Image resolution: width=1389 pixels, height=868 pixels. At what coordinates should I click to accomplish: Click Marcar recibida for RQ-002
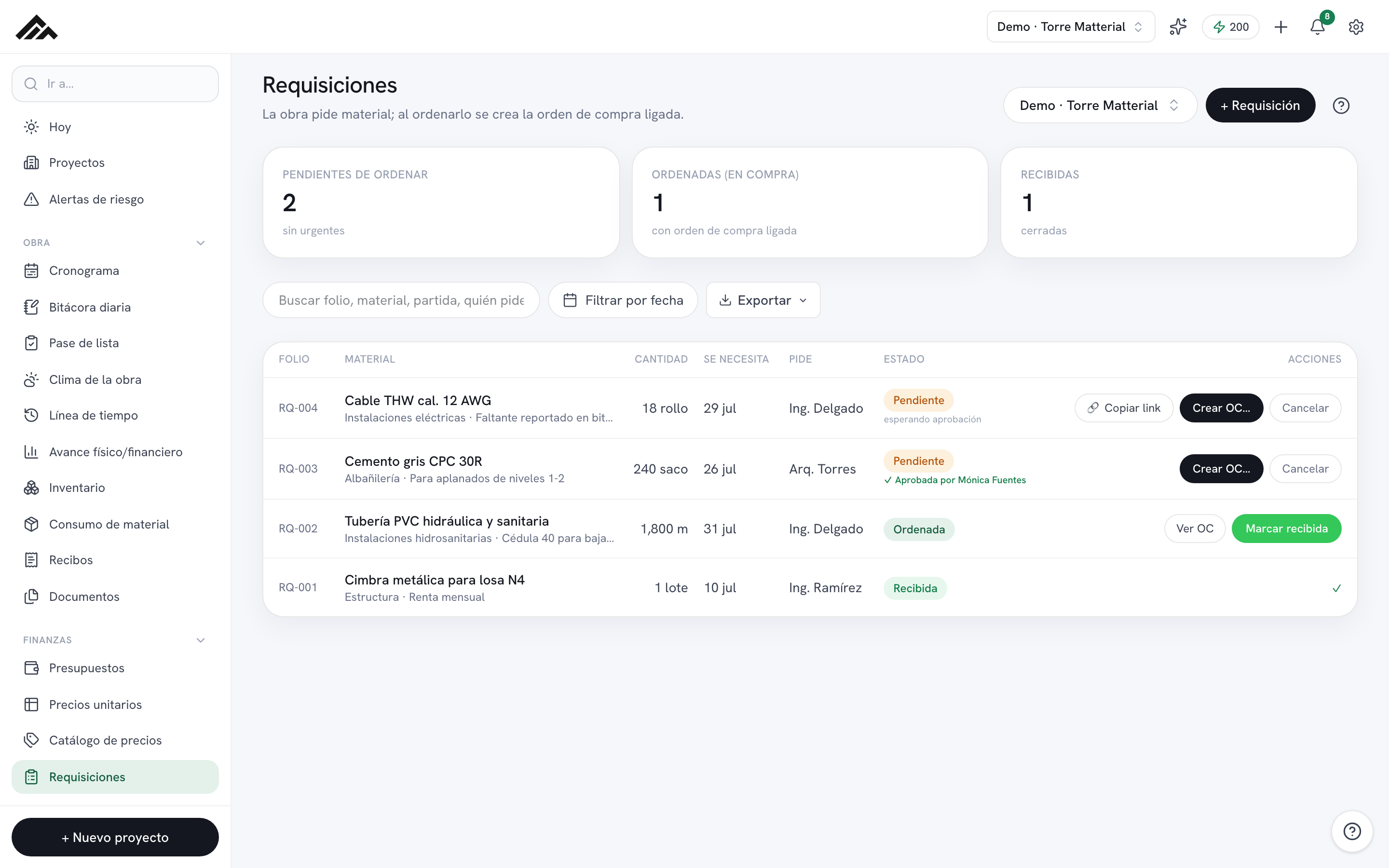1286,528
